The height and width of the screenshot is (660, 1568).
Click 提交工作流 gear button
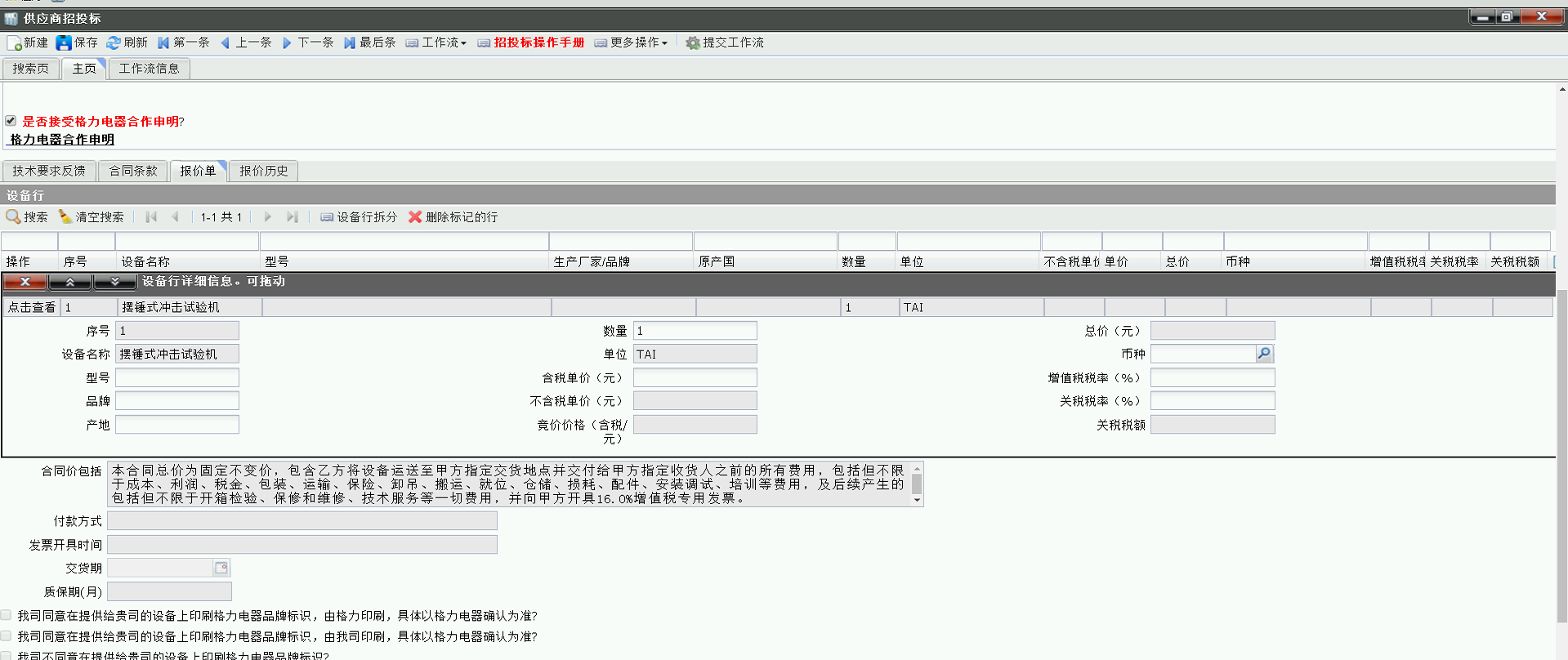725,42
